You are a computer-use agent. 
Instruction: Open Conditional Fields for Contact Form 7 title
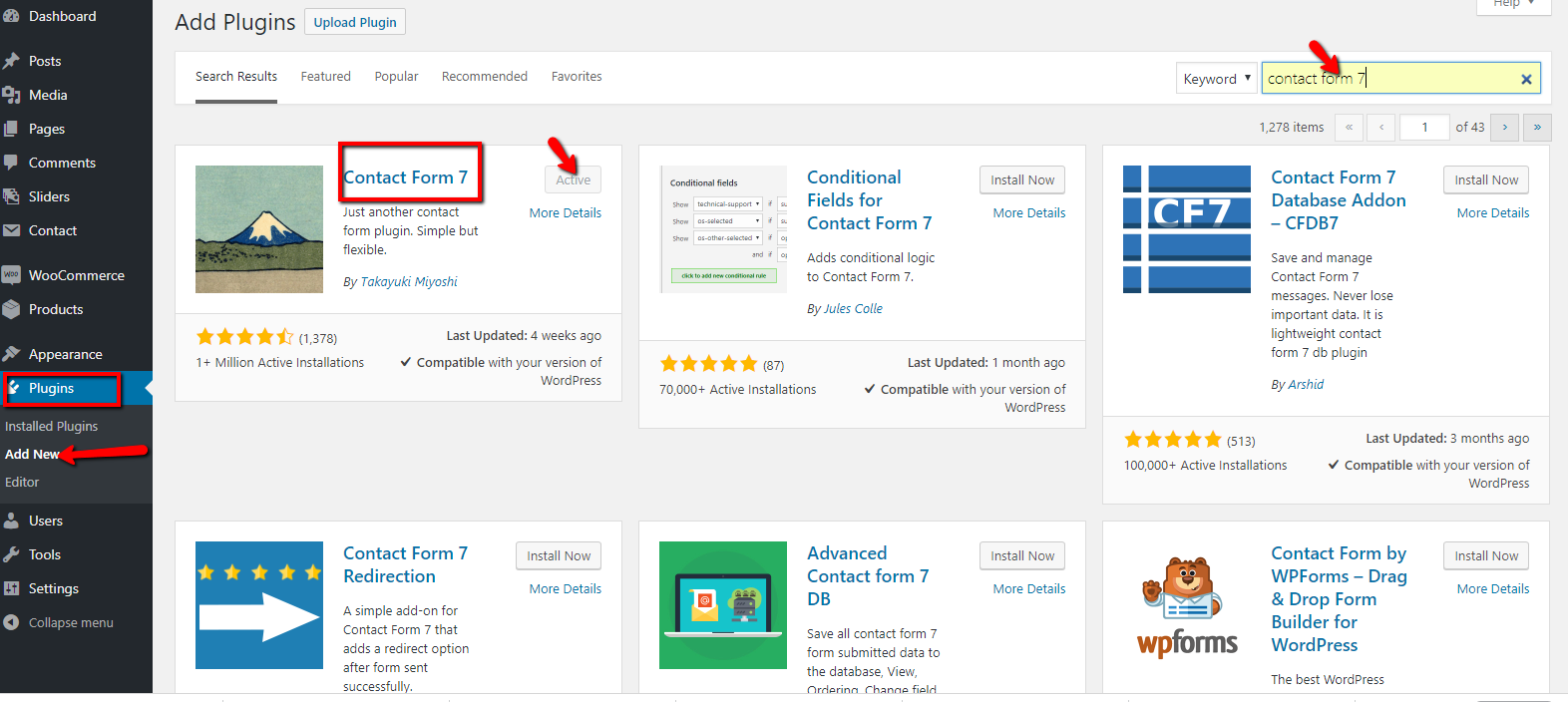coord(870,200)
